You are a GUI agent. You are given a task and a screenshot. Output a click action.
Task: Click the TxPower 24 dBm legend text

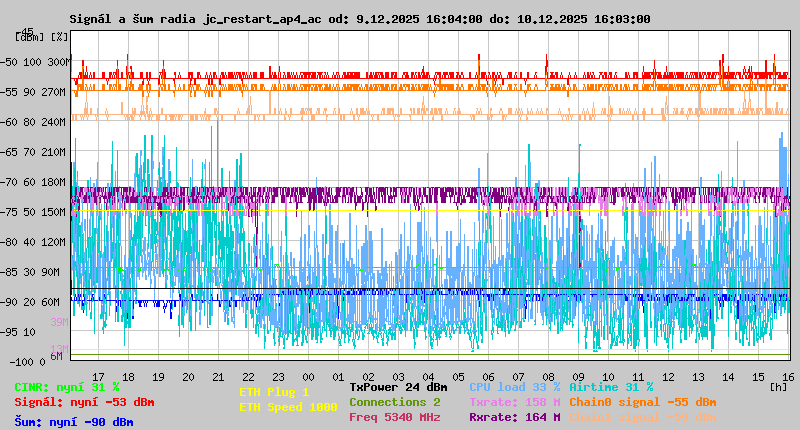coord(398,387)
